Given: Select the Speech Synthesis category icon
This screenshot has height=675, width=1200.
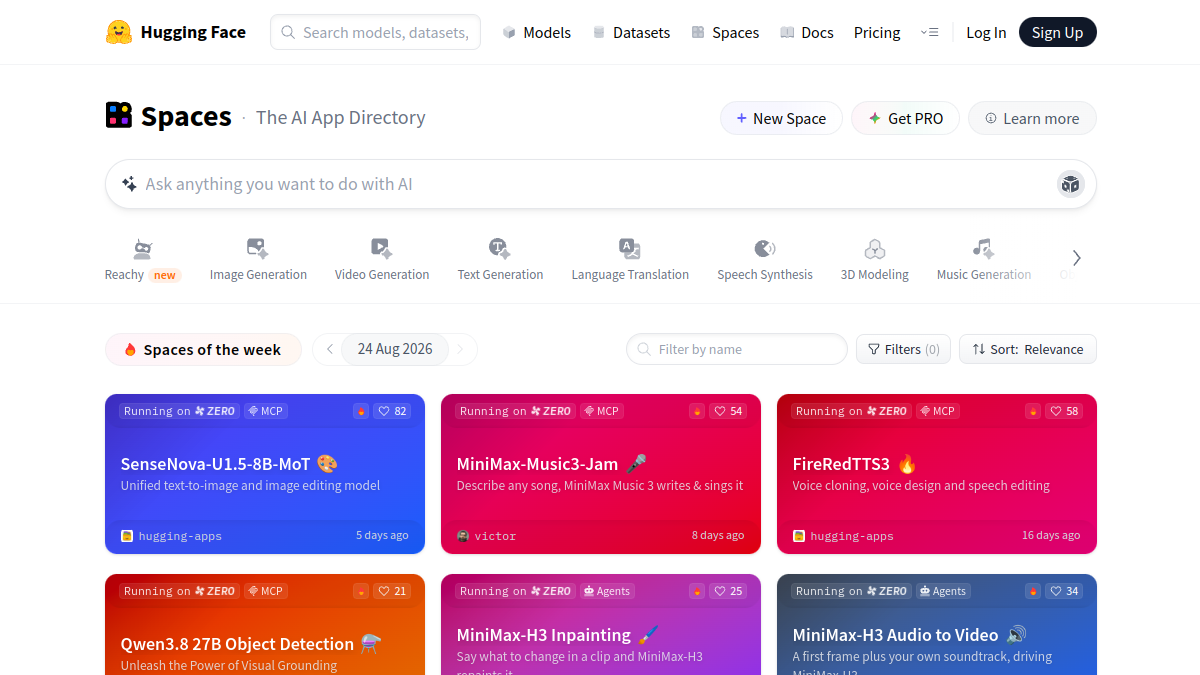Looking at the screenshot, I should pos(765,249).
